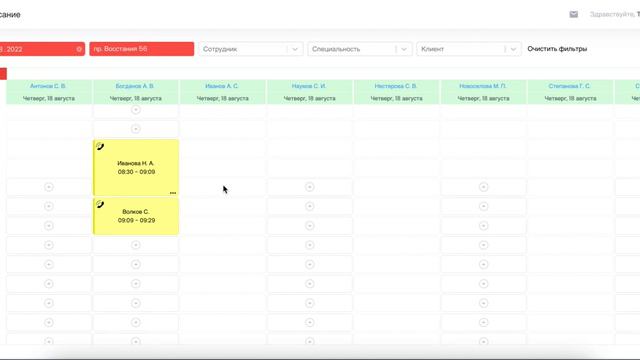The height and width of the screenshot is (360, 640).
Task: Open the Специальность filter box
Action: click(360, 49)
